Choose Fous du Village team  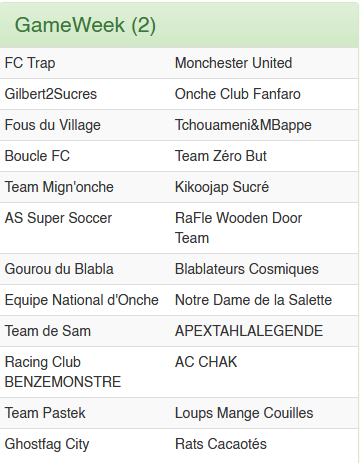[x=53, y=125]
